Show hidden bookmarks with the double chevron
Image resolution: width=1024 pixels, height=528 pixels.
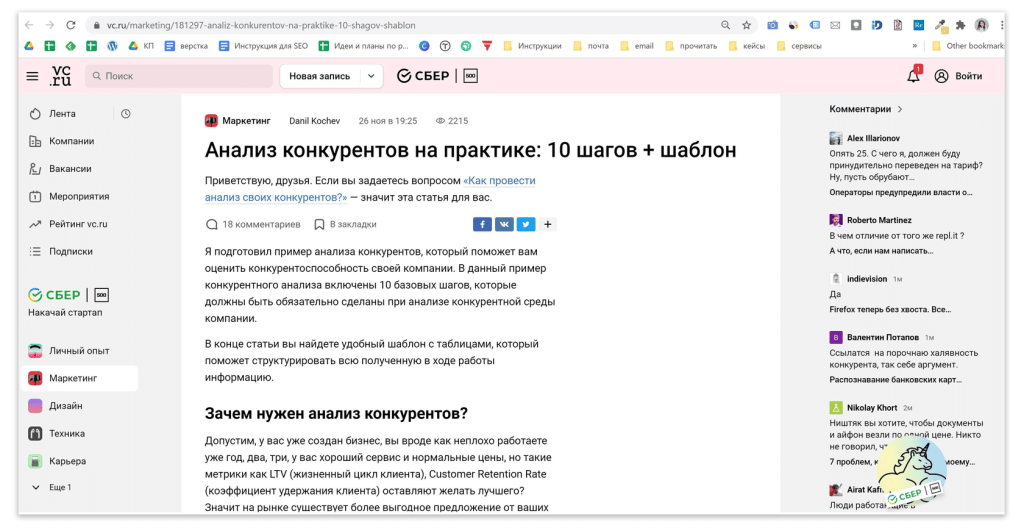pos(914,46)
